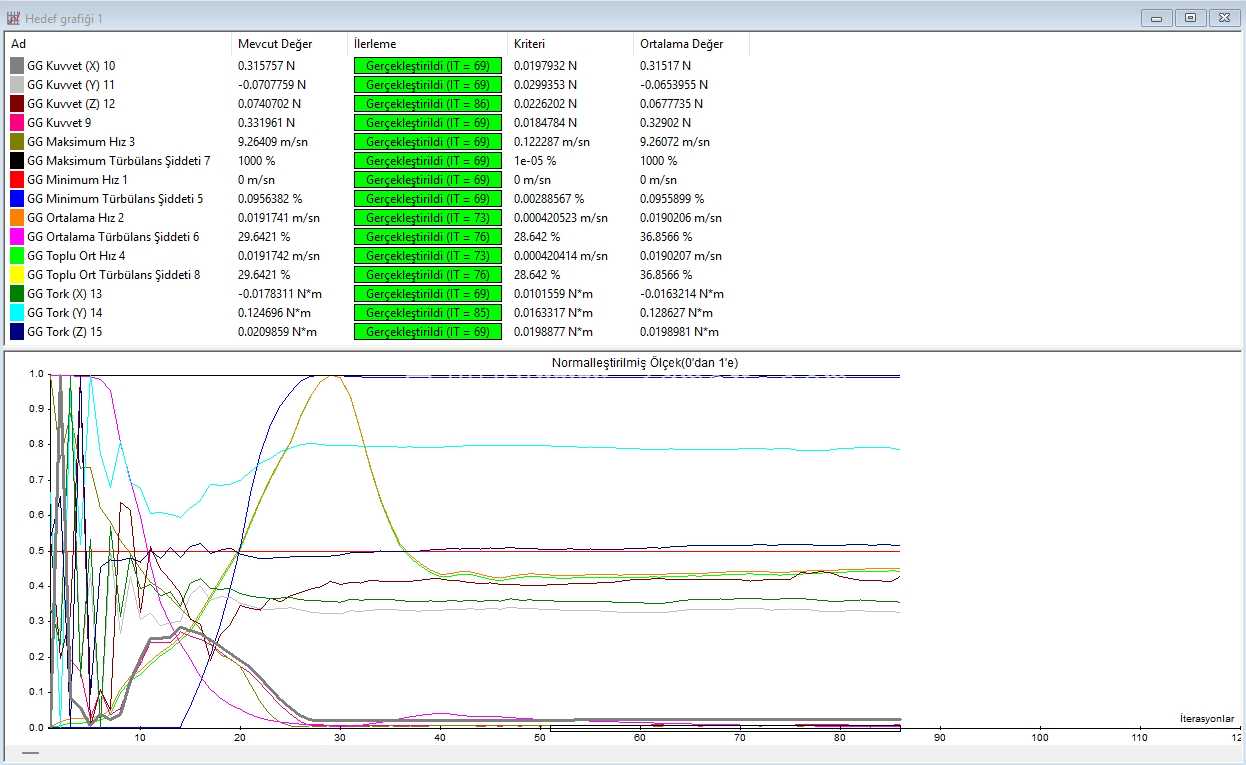Pick the cyan GG Tork (Y) 14 swatch
The width and height of the screenshot is (1246, 765).
(x=17, y=313)
